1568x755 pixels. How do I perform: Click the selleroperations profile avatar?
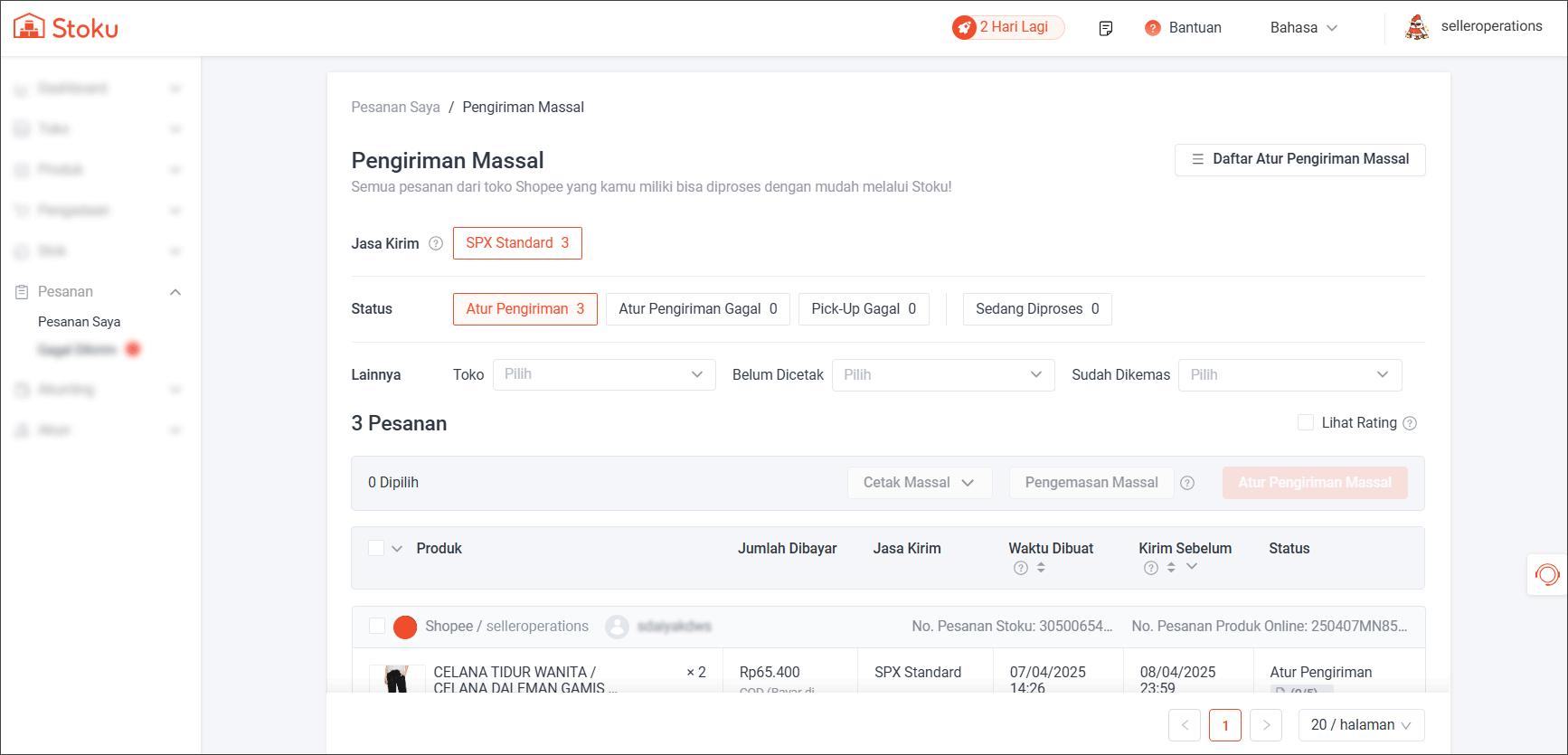click(1417, 27)
